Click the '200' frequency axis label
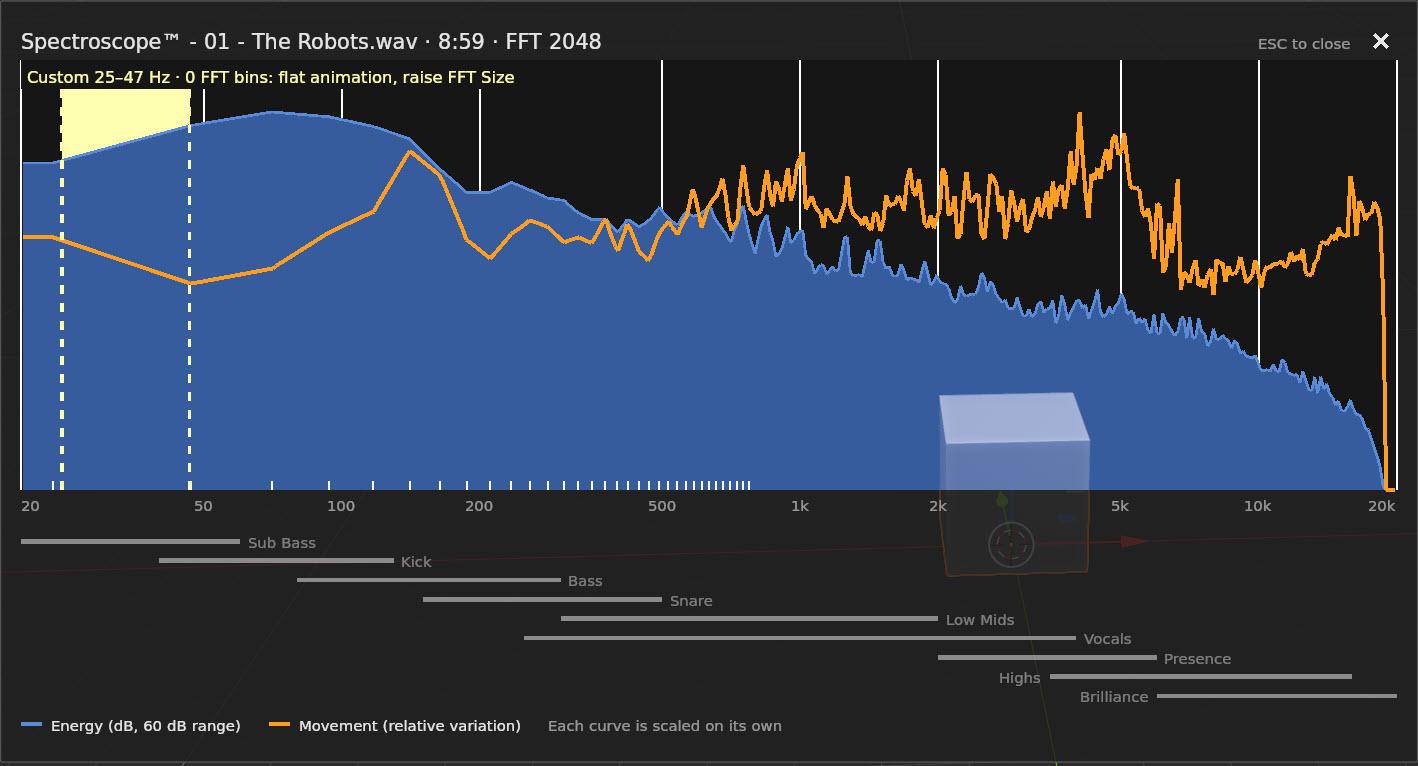The width and height of the screenshot is (1418, 766). click(x=479, y=506)
